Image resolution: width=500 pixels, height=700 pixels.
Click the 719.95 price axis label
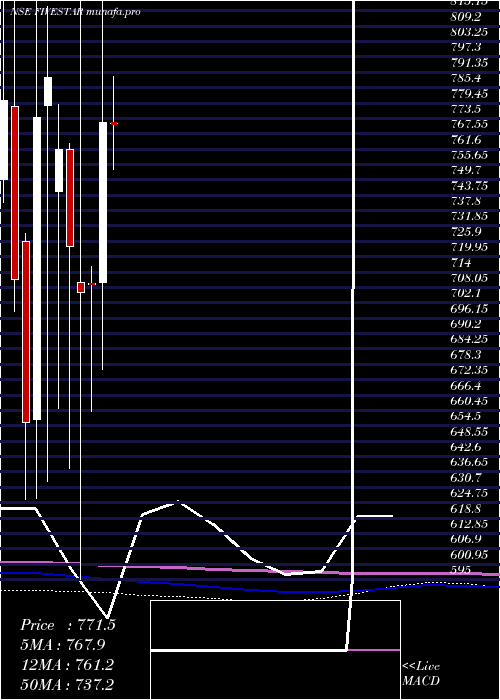(x=470, y=247)
